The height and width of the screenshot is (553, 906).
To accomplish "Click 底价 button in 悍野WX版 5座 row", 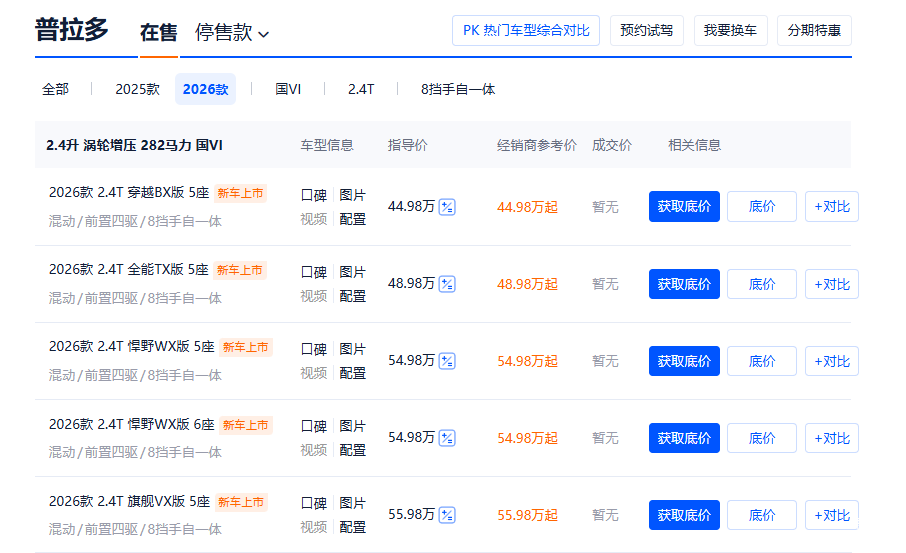I will tap(762, 361).
